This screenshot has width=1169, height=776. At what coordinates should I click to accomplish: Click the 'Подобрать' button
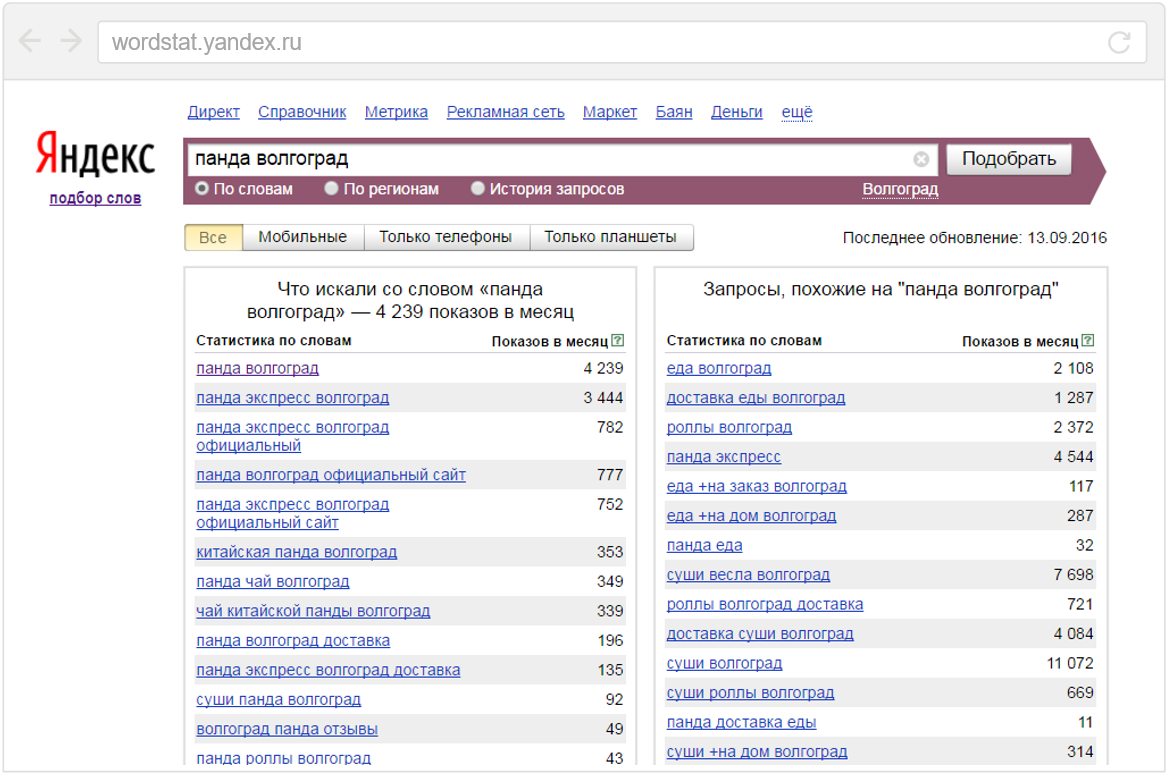[1009, 159]
